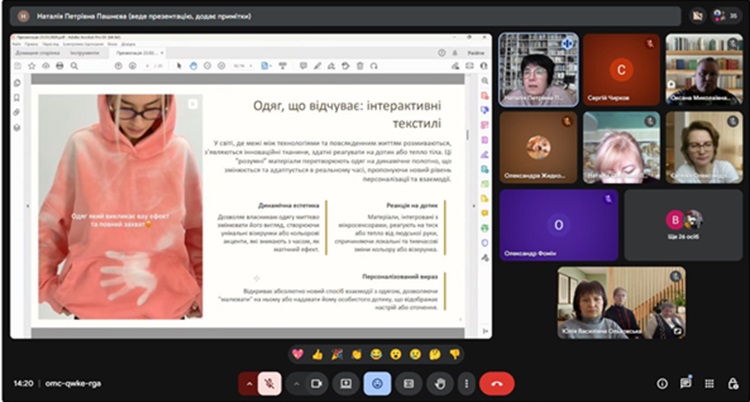750x402 pixels.
Task: Open the activities grid icon
Action: coord(709,383)
